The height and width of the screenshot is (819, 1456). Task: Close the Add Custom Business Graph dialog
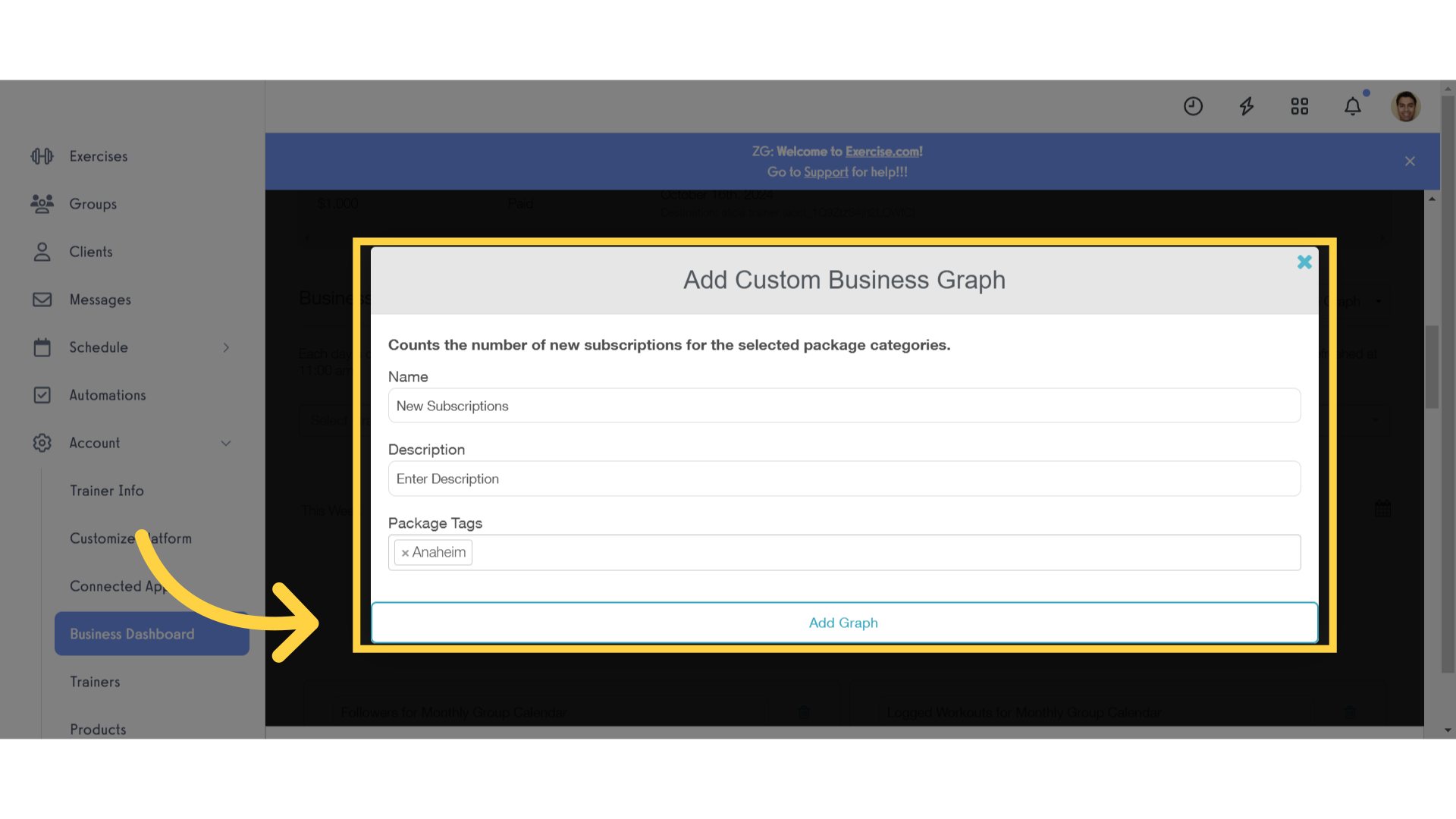[1304, 262]
